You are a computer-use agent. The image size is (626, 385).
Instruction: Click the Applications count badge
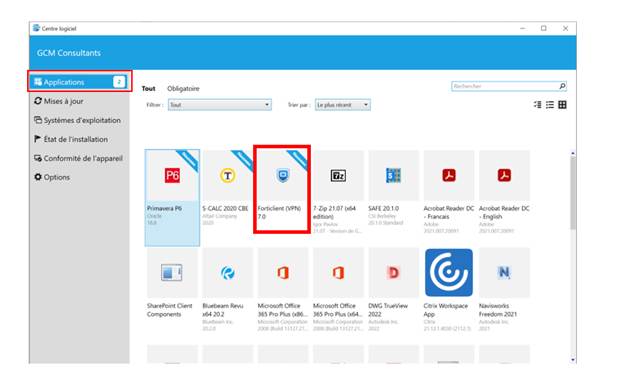(x=119, y=81)
